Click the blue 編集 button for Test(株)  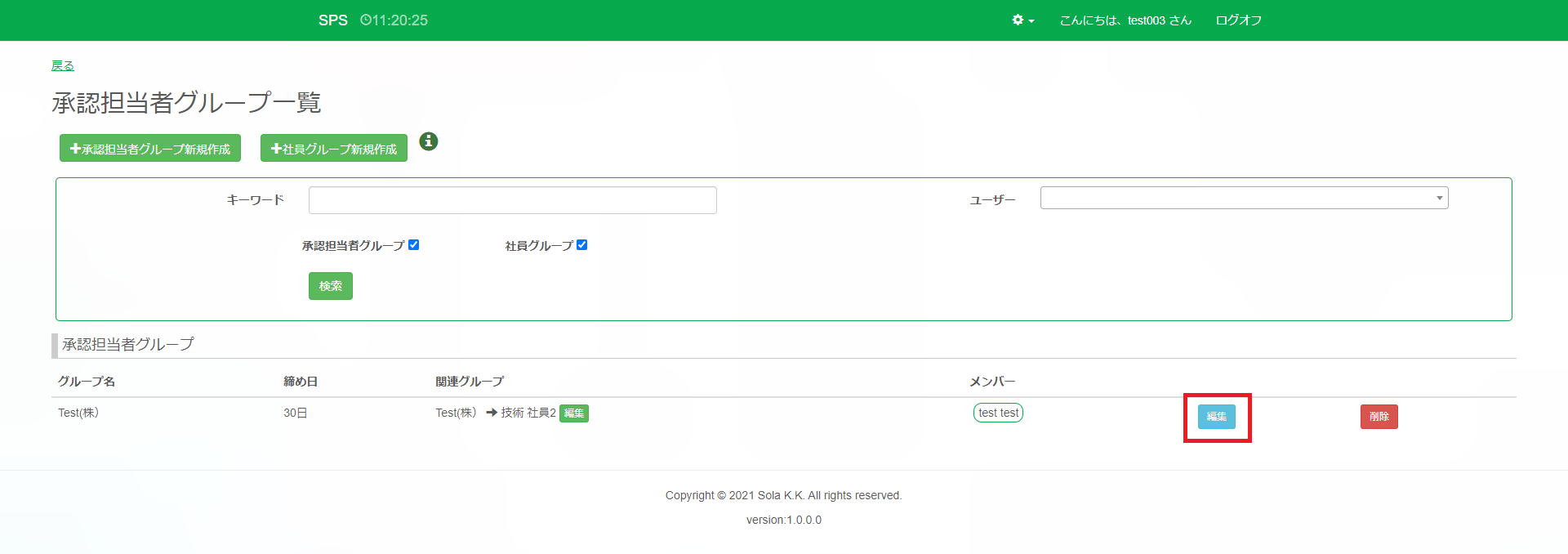point(1216,417)
